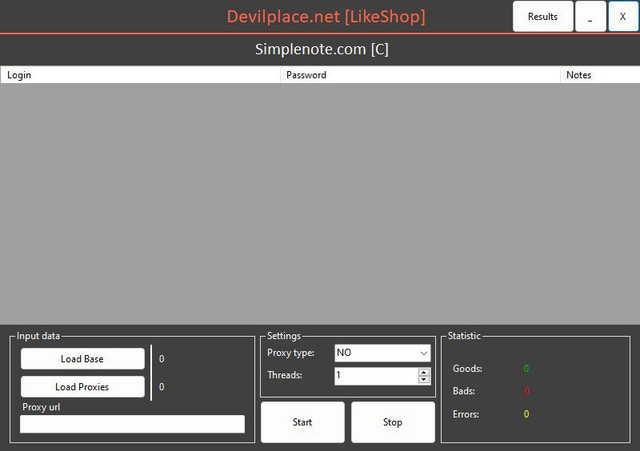Click the Settings group title
This screenshot has width=640, height=451.
284,336
